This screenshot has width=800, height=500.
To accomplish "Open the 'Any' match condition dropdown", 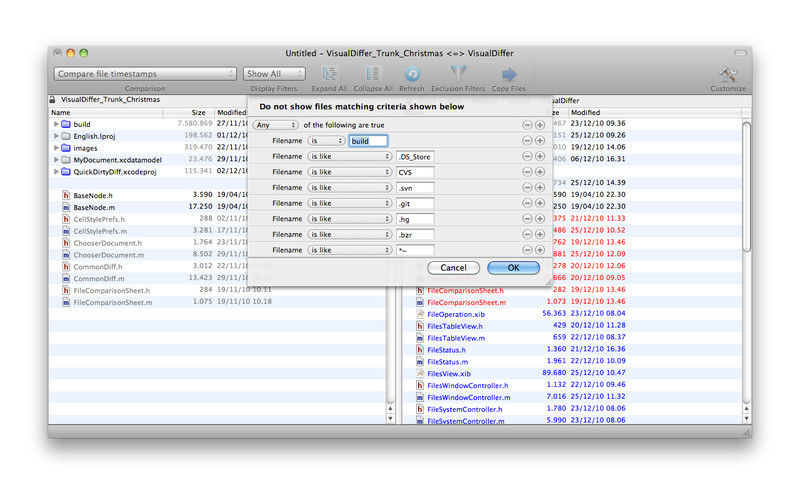I will click(x=276, y=125).
